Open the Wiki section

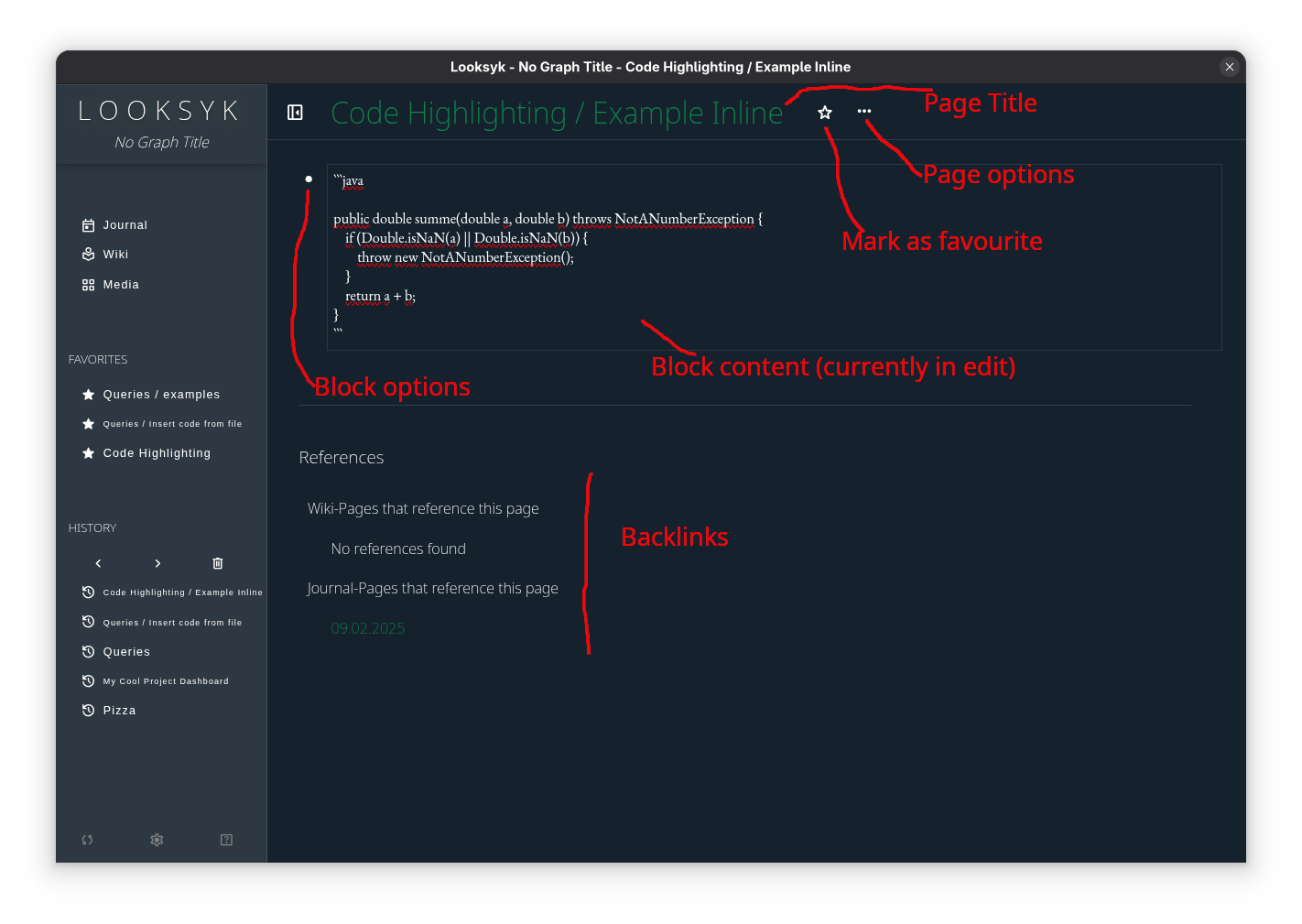(x=115, y=255)
